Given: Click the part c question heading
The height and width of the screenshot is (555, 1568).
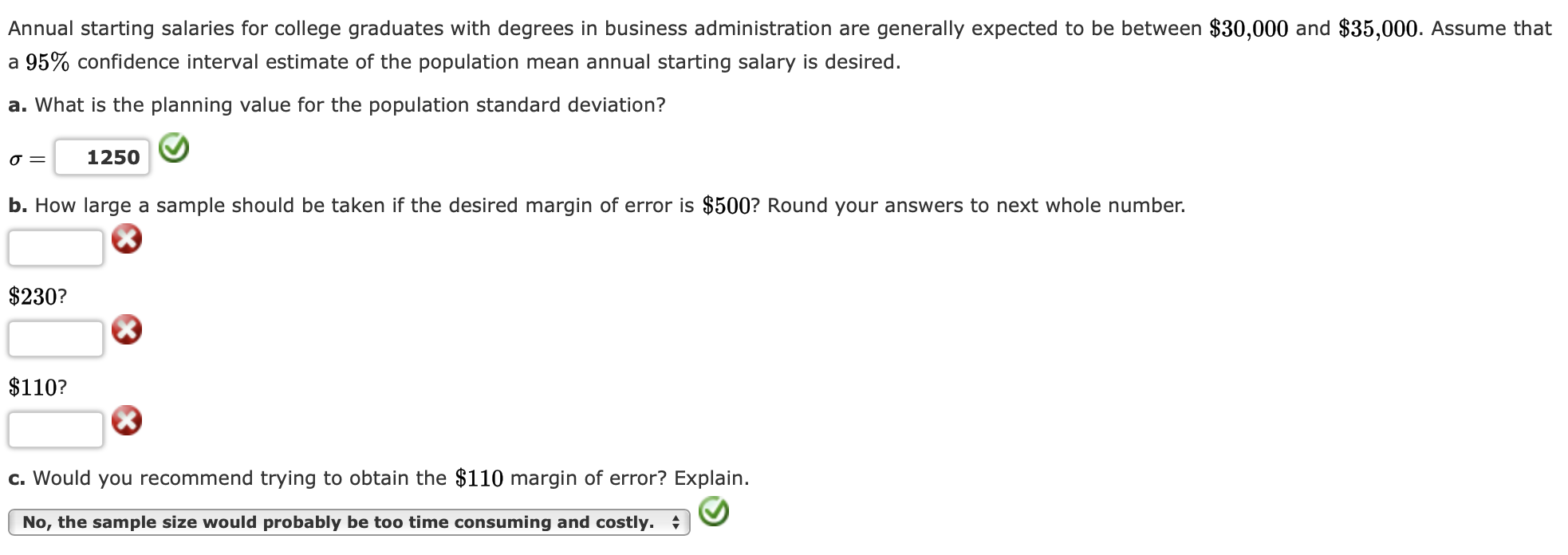Looking at the screenshot, I should pyautogui.click(x=375, y=478).
